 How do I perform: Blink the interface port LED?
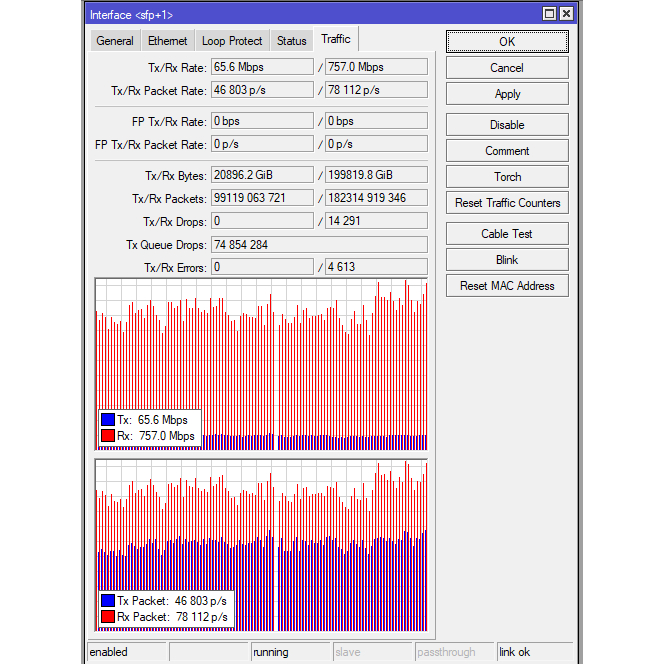pyautogui.click(x=507, y=260)
